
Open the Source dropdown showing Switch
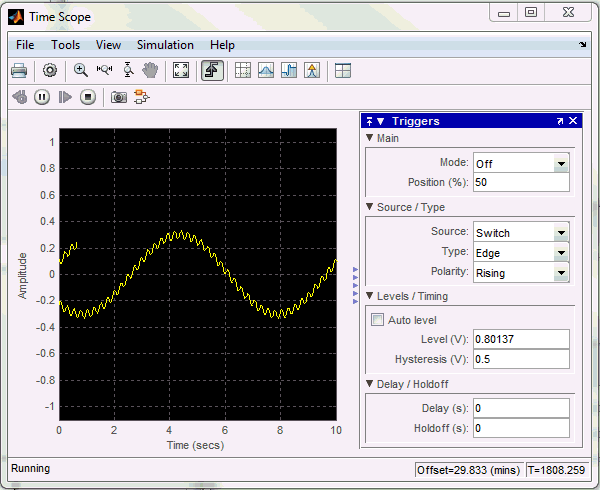point(560,232)
